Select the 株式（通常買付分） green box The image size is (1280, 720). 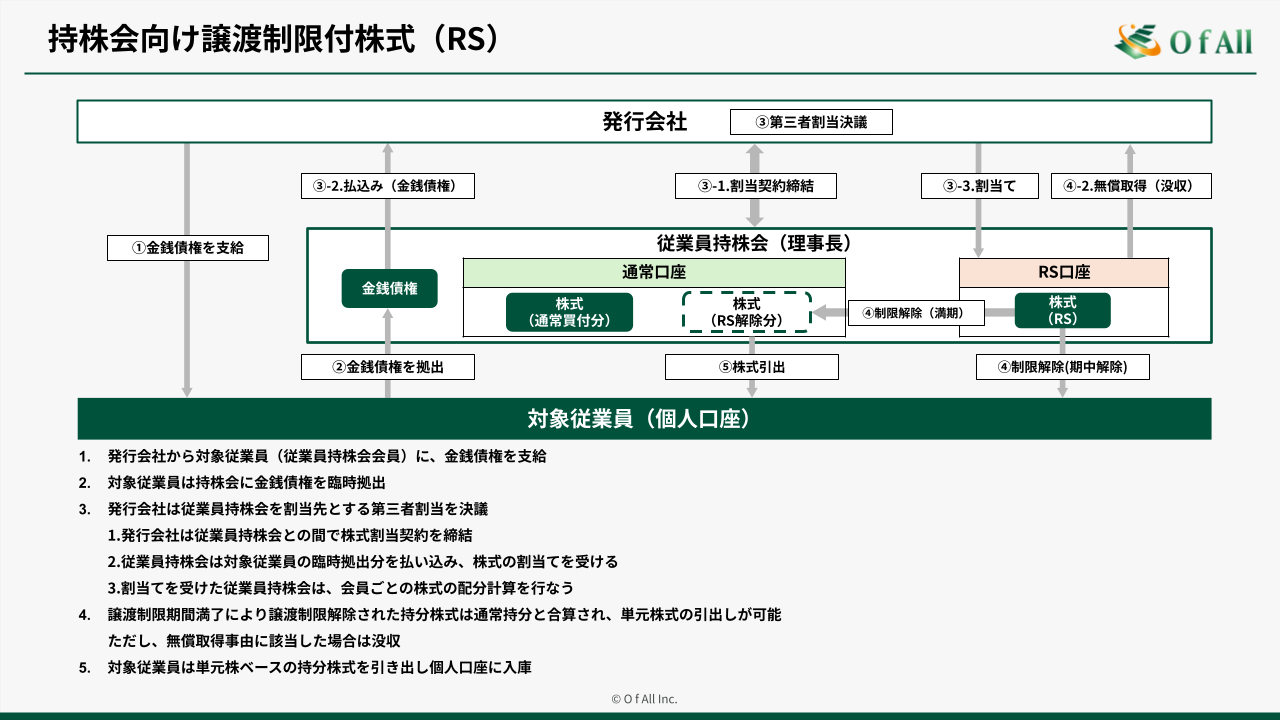[569, 312]
